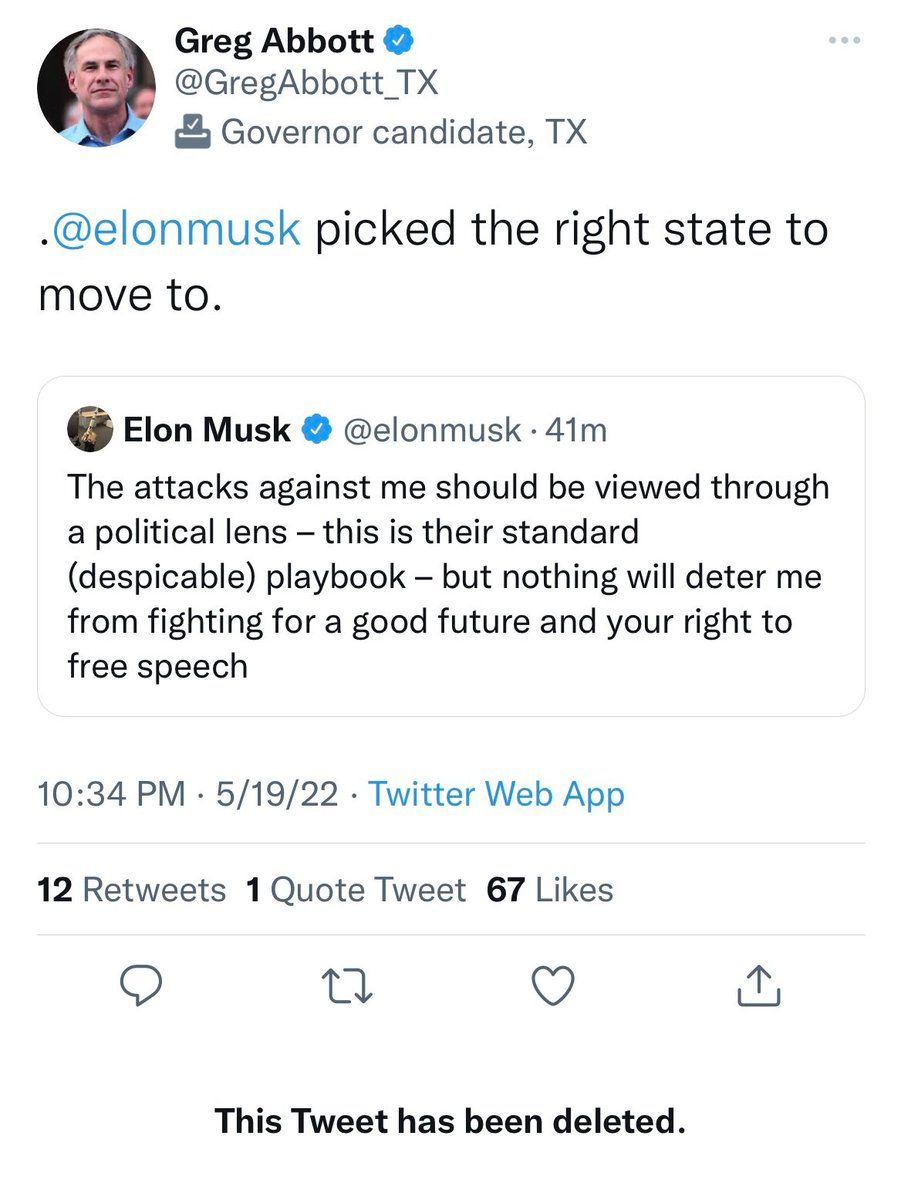Click the Governor candidate, TX label
This screenshot has width=901, height=1200.
403,131
